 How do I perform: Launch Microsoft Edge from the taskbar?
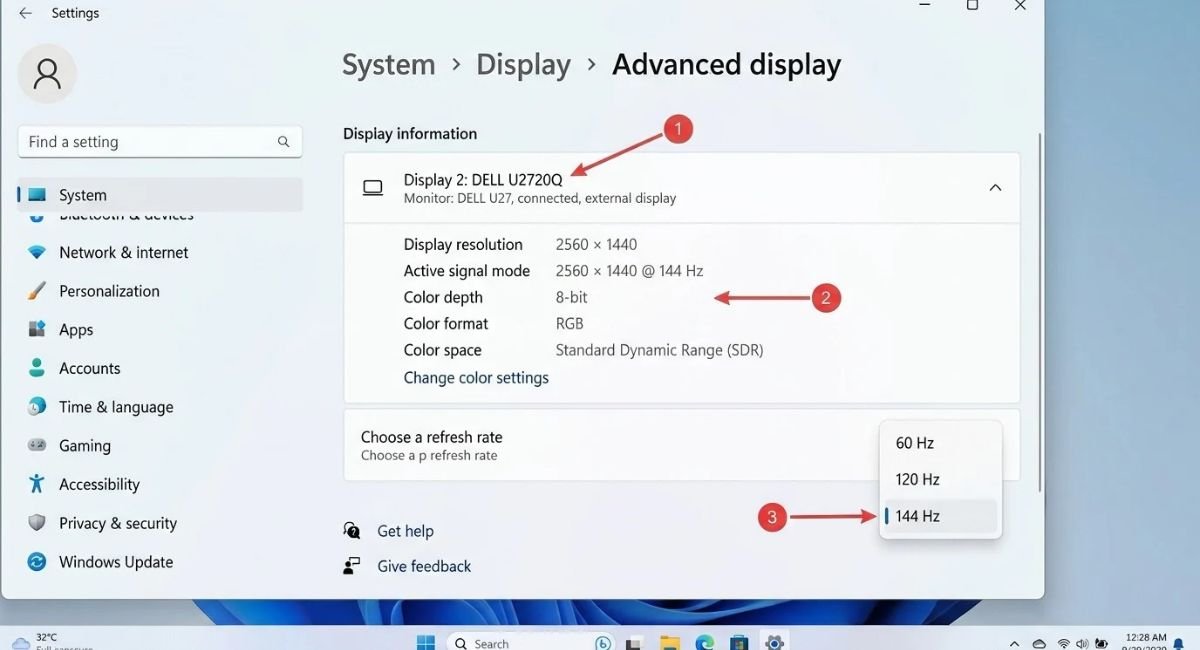pyautogui.click(x=704, y=643)
